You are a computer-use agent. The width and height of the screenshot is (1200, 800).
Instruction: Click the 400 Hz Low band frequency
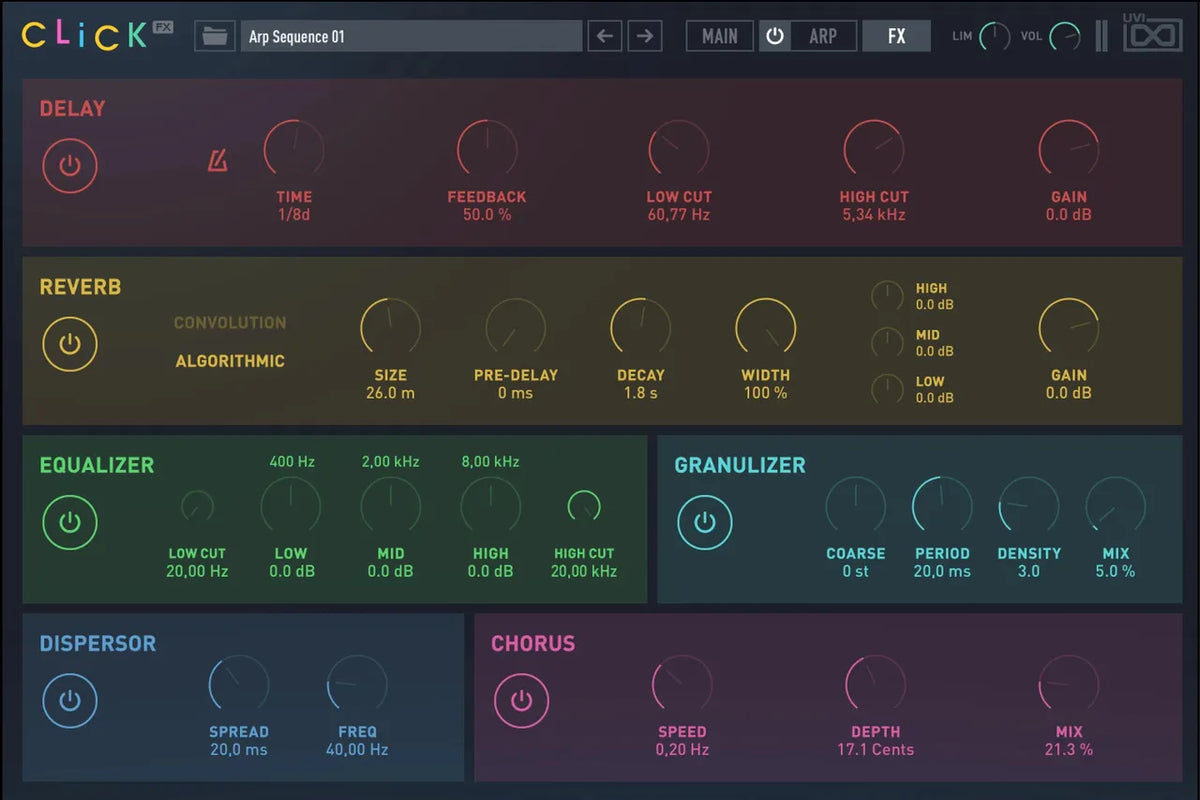click(x=292, y=462)
